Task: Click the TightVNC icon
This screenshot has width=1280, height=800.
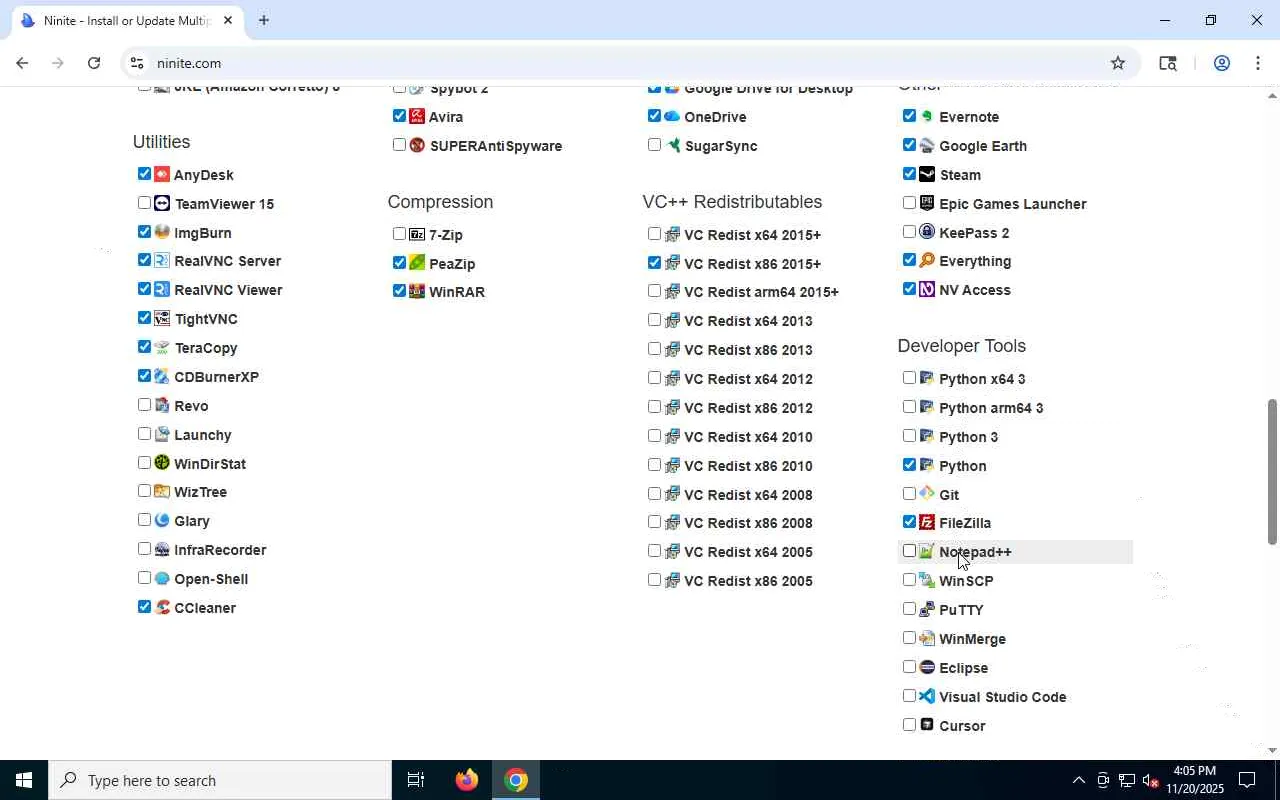Action: (x=162, y=318)
